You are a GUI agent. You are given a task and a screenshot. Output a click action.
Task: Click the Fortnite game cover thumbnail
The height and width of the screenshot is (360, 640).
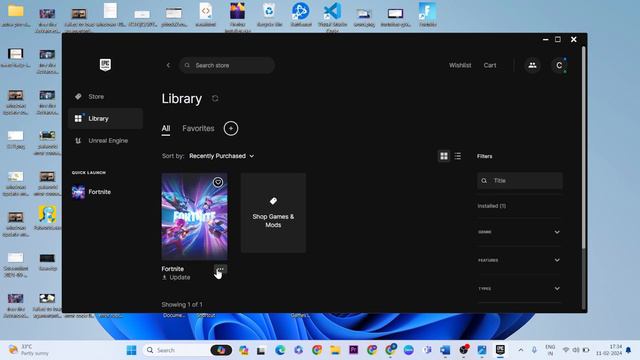pos(195,216)
